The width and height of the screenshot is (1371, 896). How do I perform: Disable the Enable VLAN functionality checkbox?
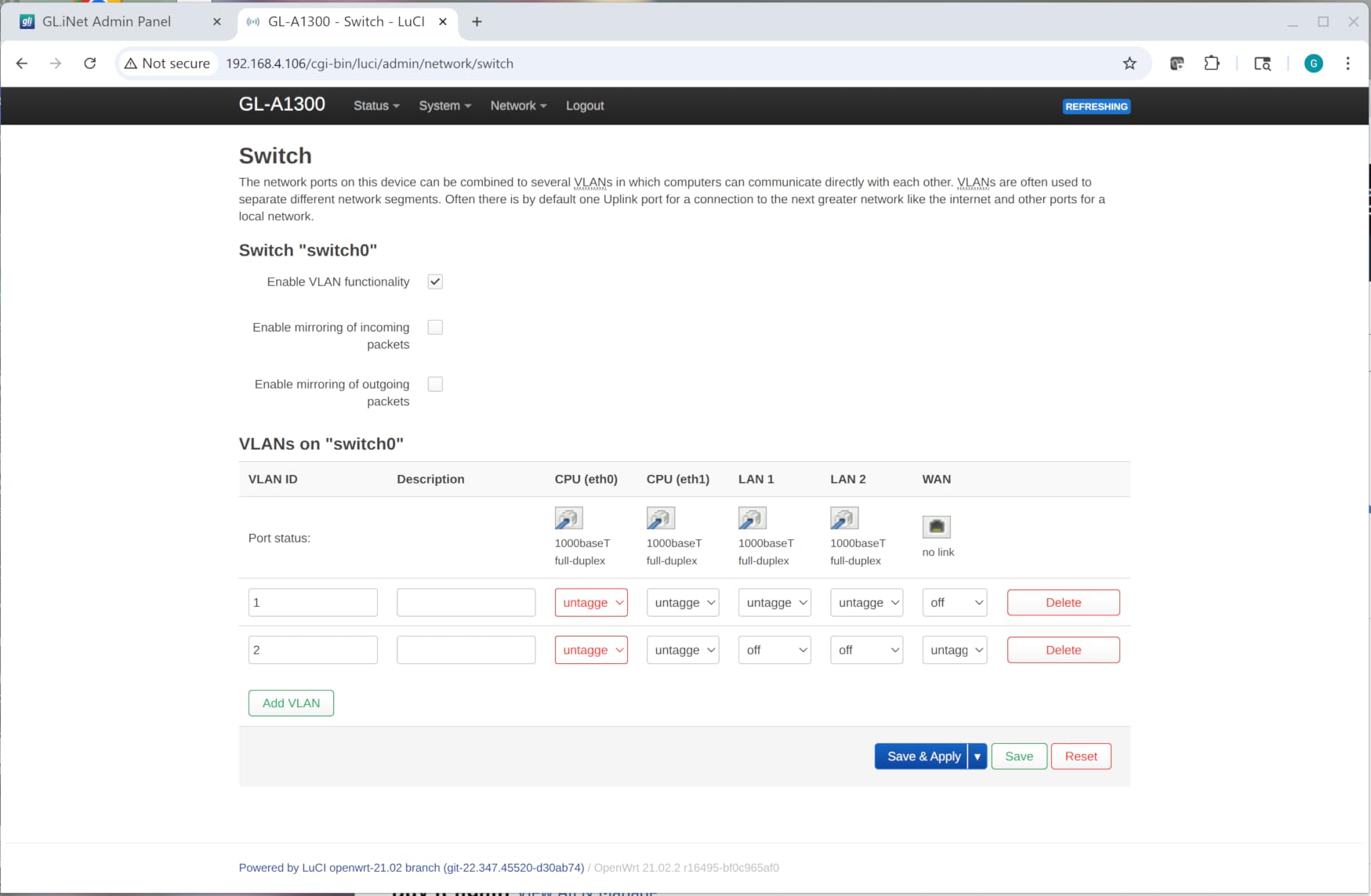click(x=435, y=281)
